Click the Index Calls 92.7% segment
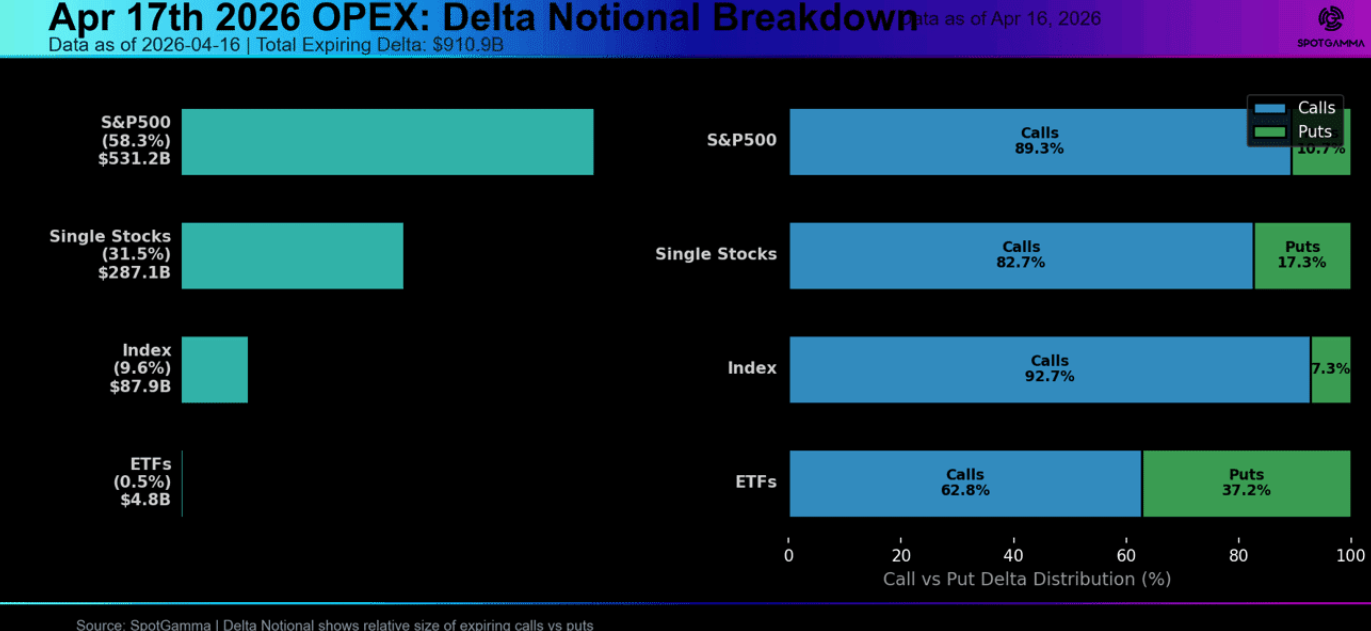This screenshot has height=631, width=1371. coord(1049,370)
